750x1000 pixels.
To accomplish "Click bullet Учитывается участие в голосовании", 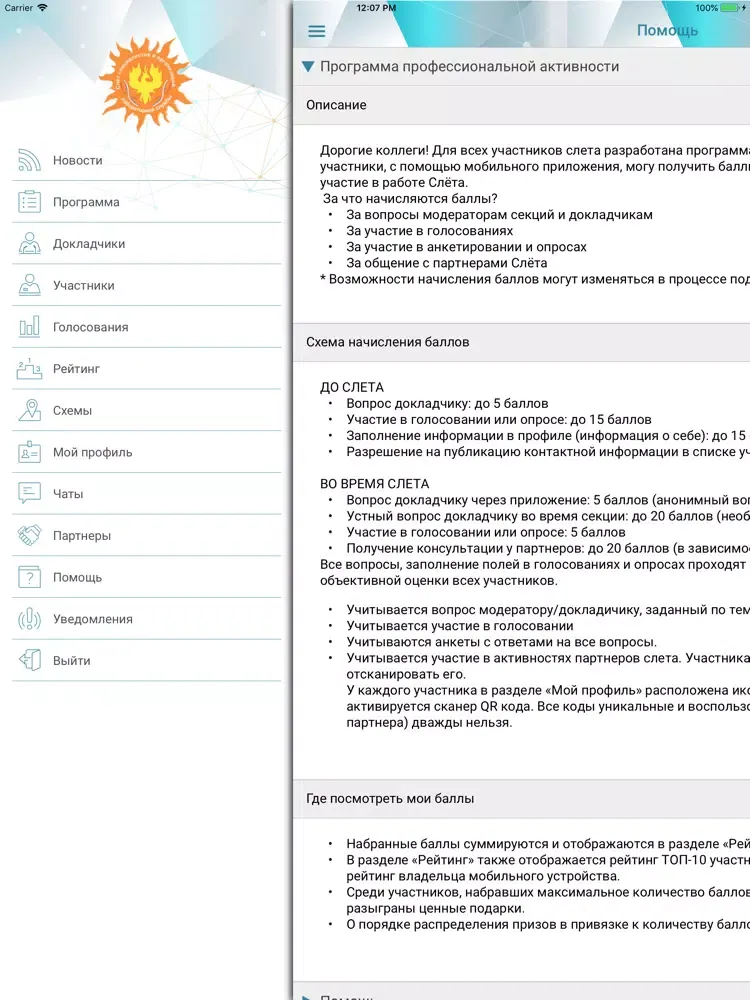I will (x=460, y=626).
